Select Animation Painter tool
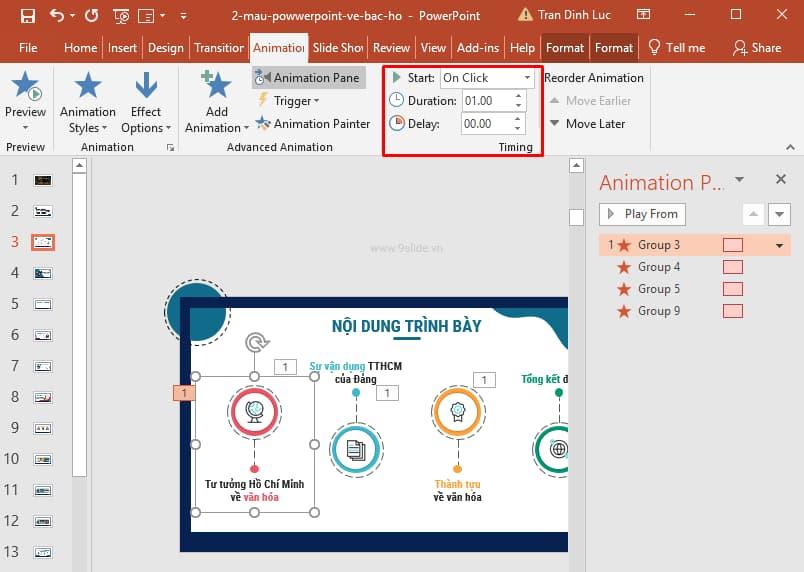The width and height of the screenshot is (804, 572). coord(313,124)
